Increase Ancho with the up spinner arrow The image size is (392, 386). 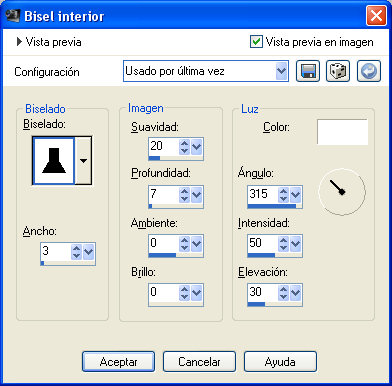click(x=76, y=248)
